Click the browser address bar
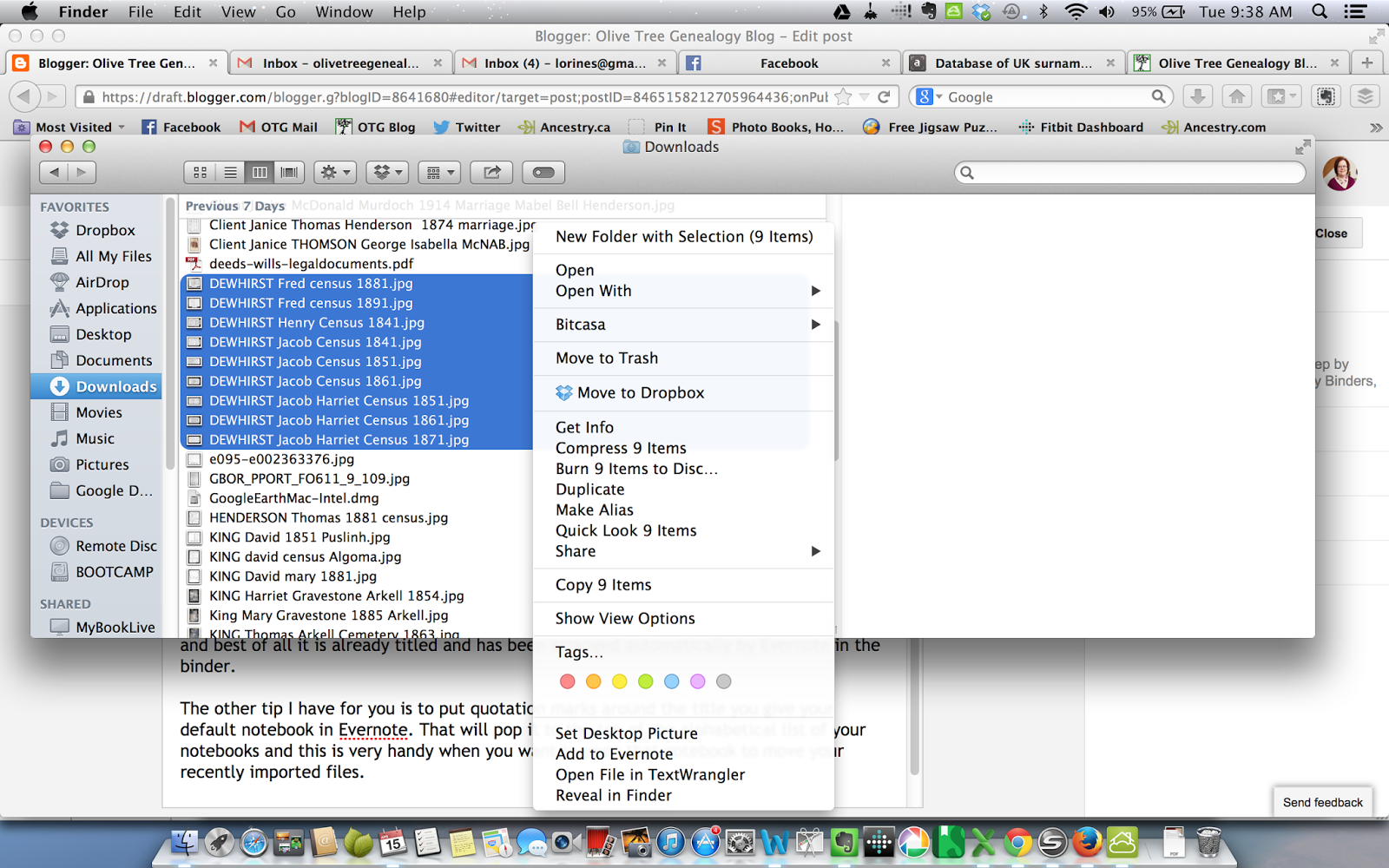This screenshot has height=868, width=1389. click(x=464, y=97)
